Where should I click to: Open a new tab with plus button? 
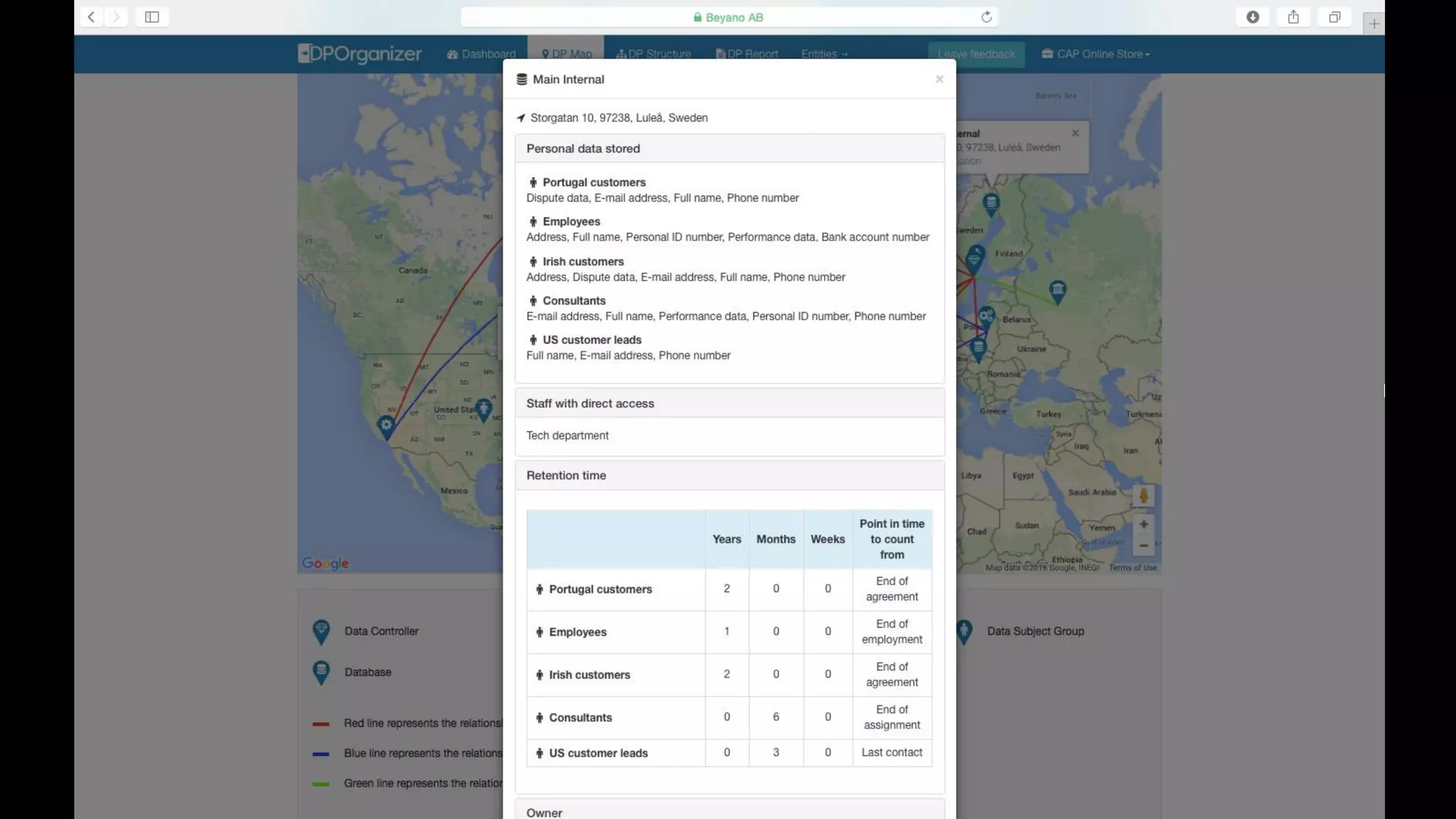[x=1374, y=24]
